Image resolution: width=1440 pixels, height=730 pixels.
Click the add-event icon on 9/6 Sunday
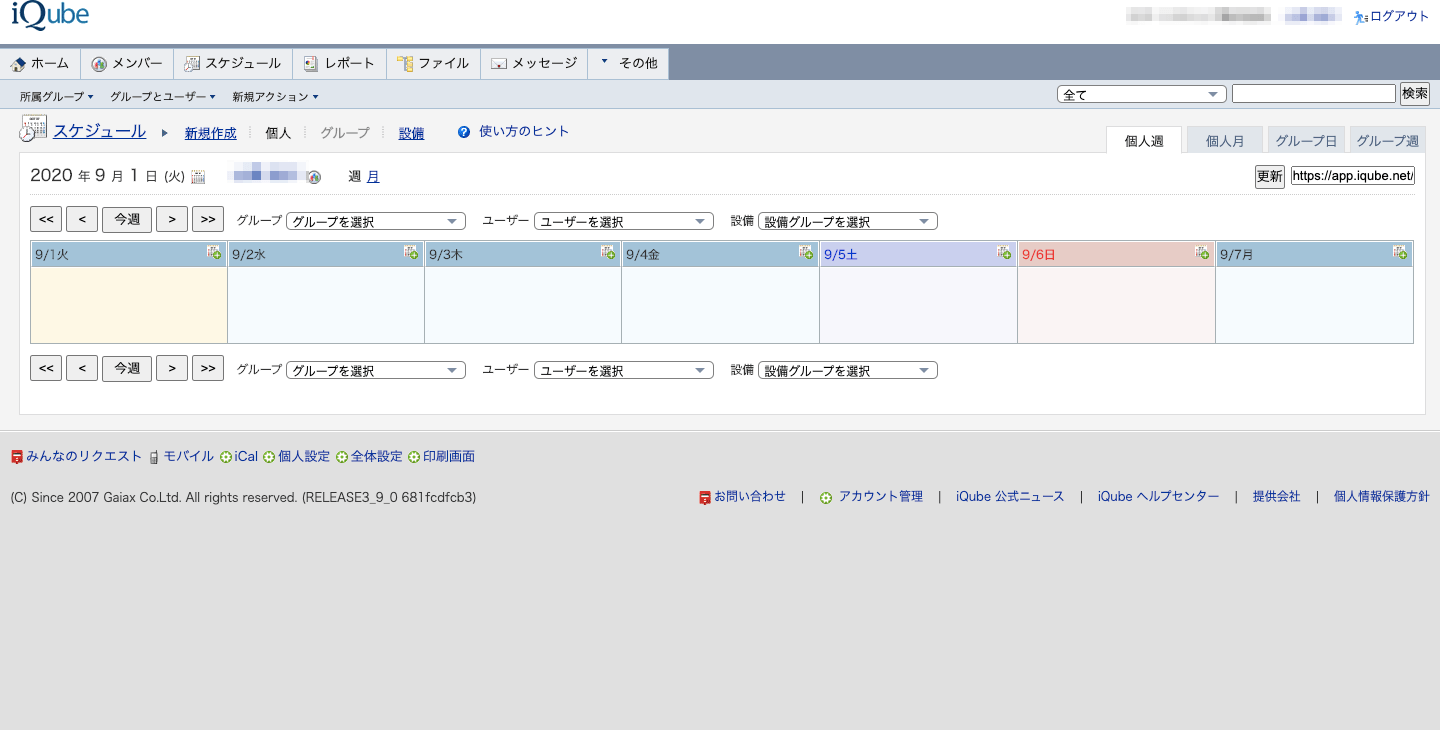click(1202, 253)
